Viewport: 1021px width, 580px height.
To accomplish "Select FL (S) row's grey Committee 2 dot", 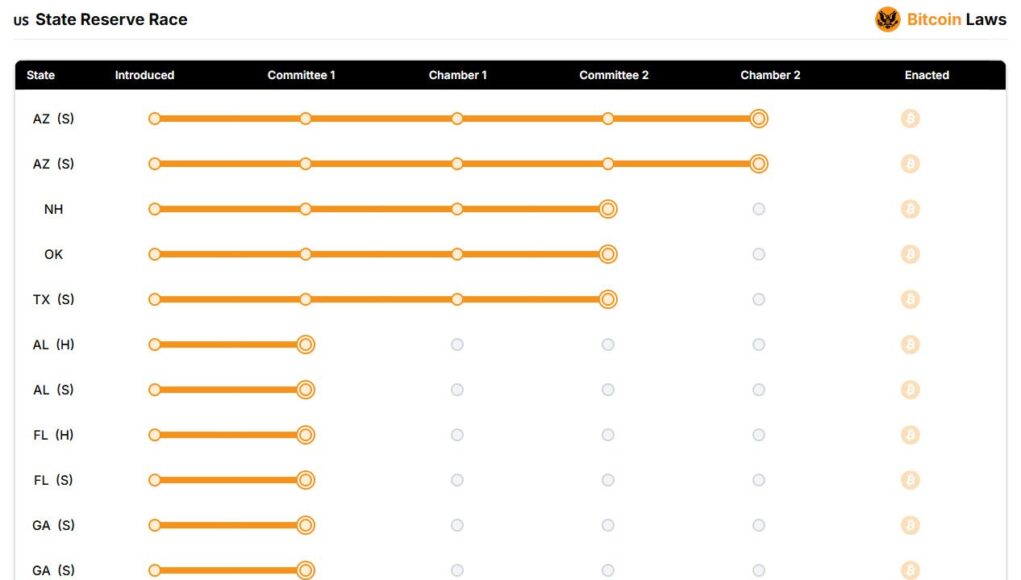I will coord(608,480).
